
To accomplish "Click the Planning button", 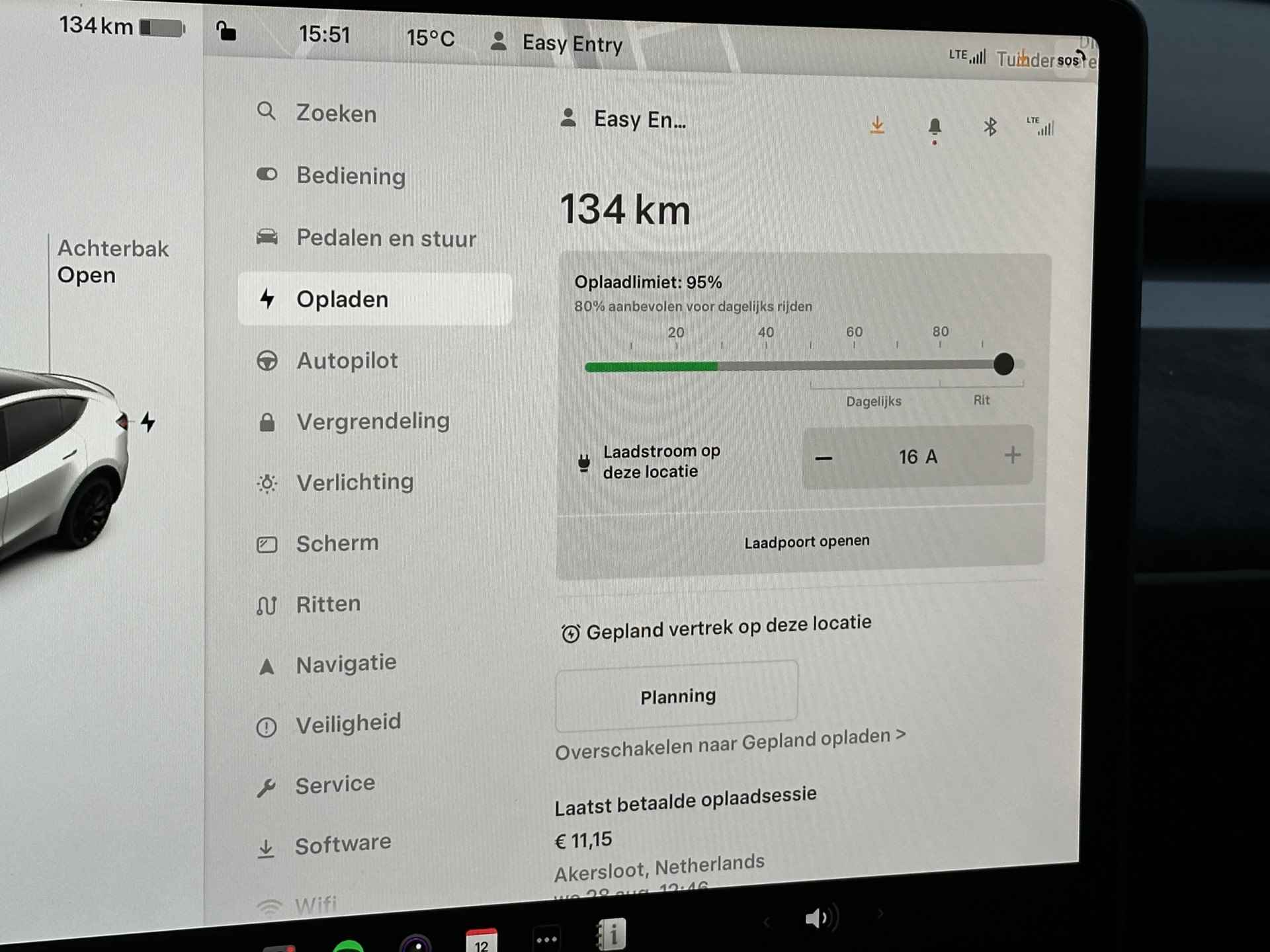I will coord(676,696).
